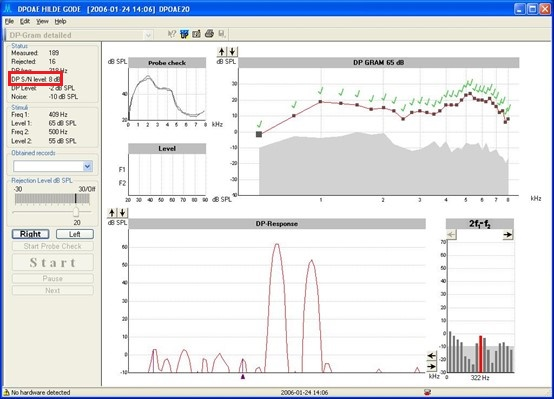Click the Start Probe Check button

coord(53,246)
